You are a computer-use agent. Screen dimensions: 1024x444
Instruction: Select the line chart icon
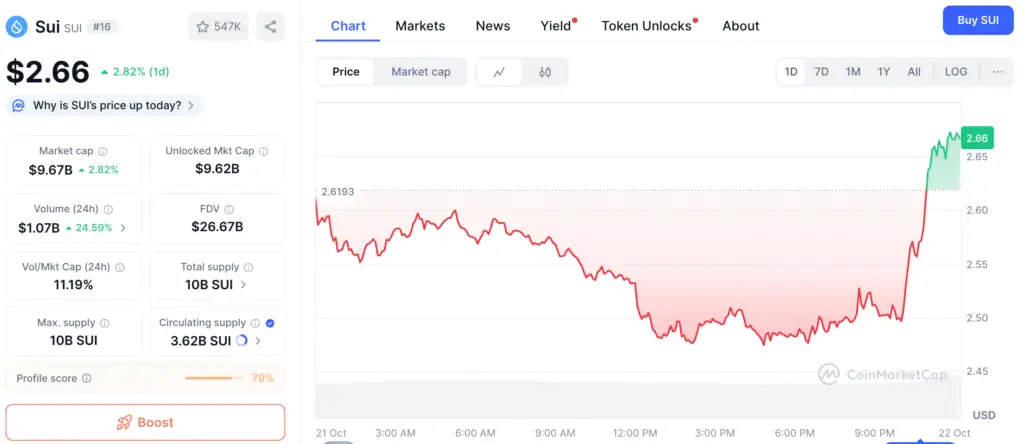(x=499, y=72)
